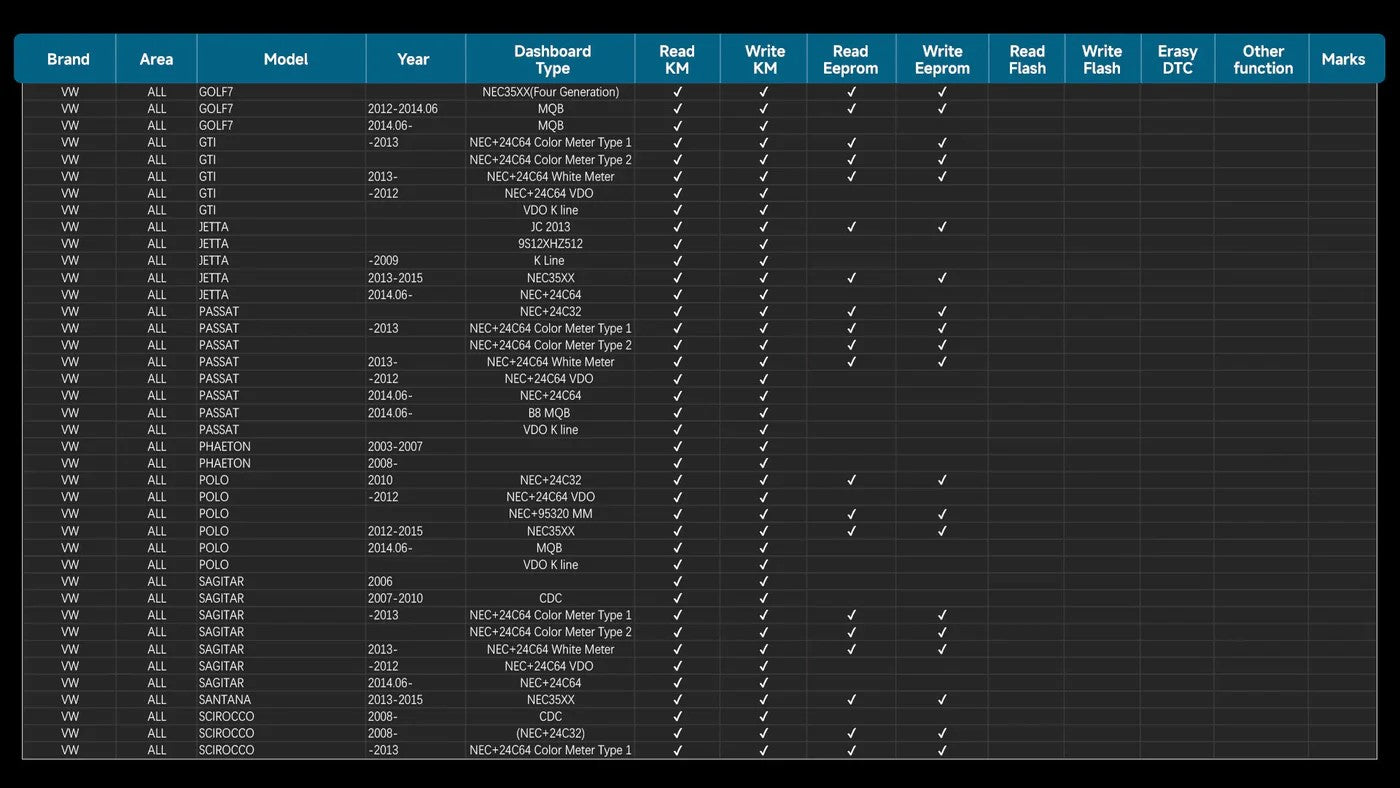Select the Marks column header
Image resolution: width=1400 pixels, height=788 pixels.
(x=1343, y=59)
